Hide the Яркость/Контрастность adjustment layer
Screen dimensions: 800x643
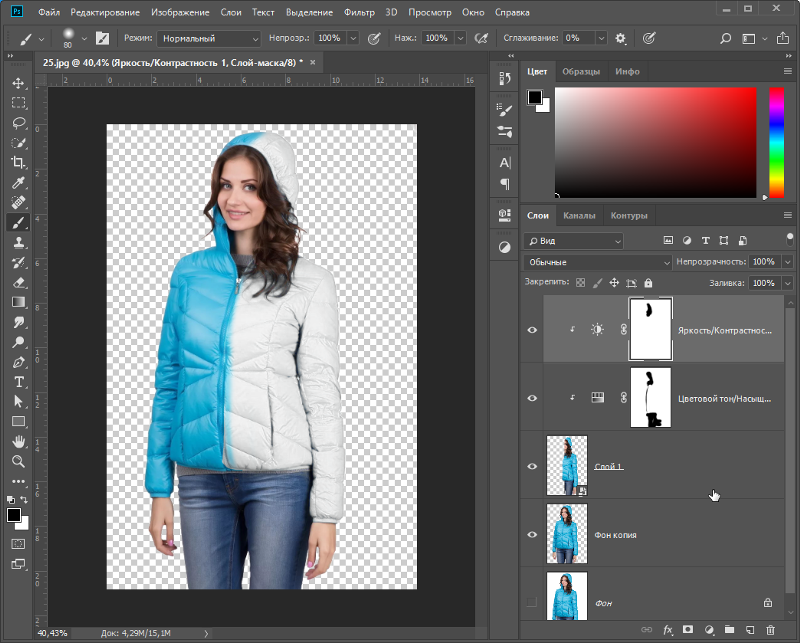(x=532, y=330)
